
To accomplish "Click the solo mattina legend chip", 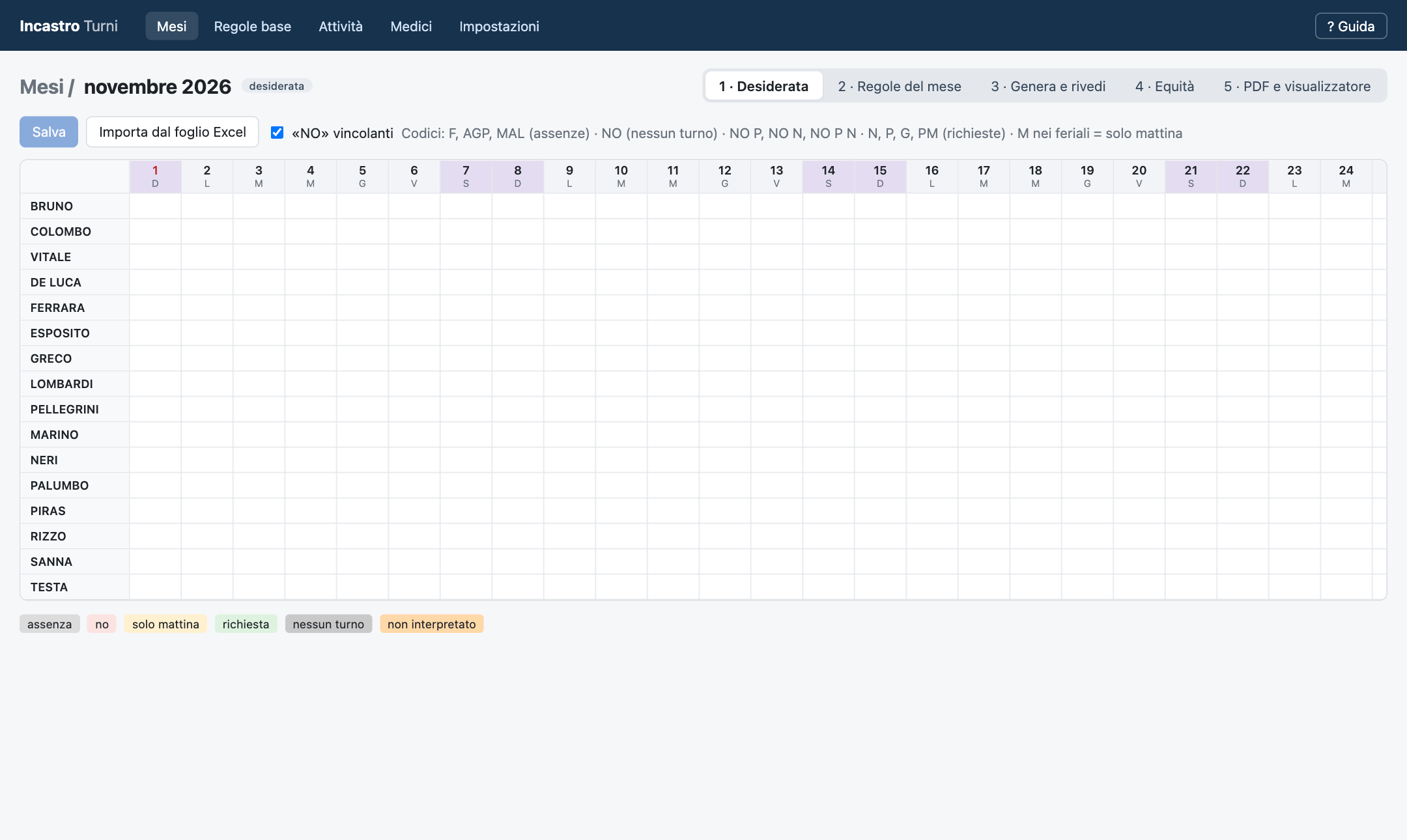I will [165, 624].
